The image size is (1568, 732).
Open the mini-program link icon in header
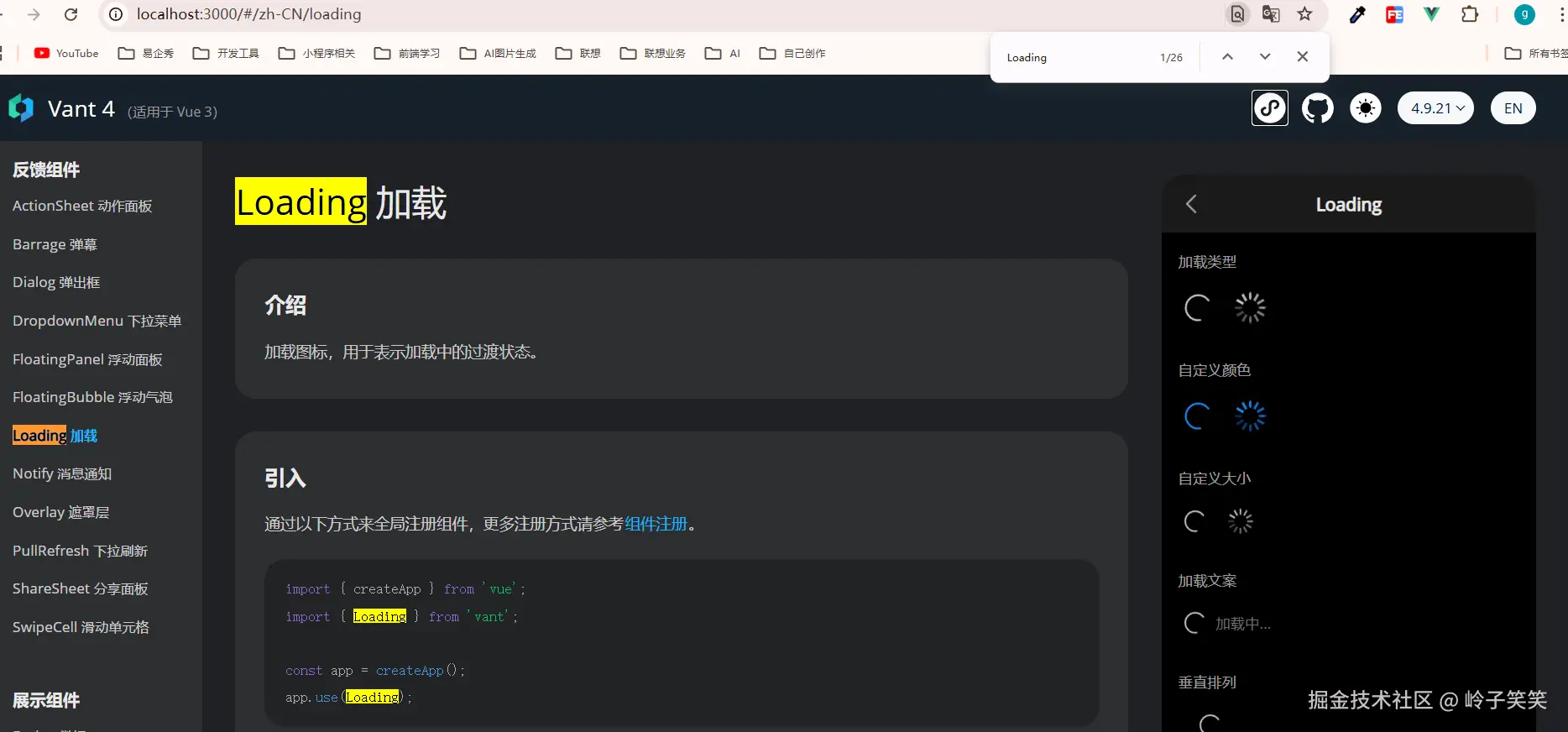click(1269, 107)
